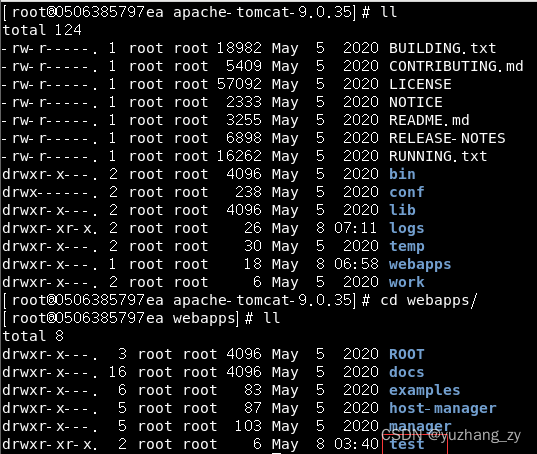Click size 83 on the examples row
Viewport: 537px width, 454px height.
(x=252, y=391)
